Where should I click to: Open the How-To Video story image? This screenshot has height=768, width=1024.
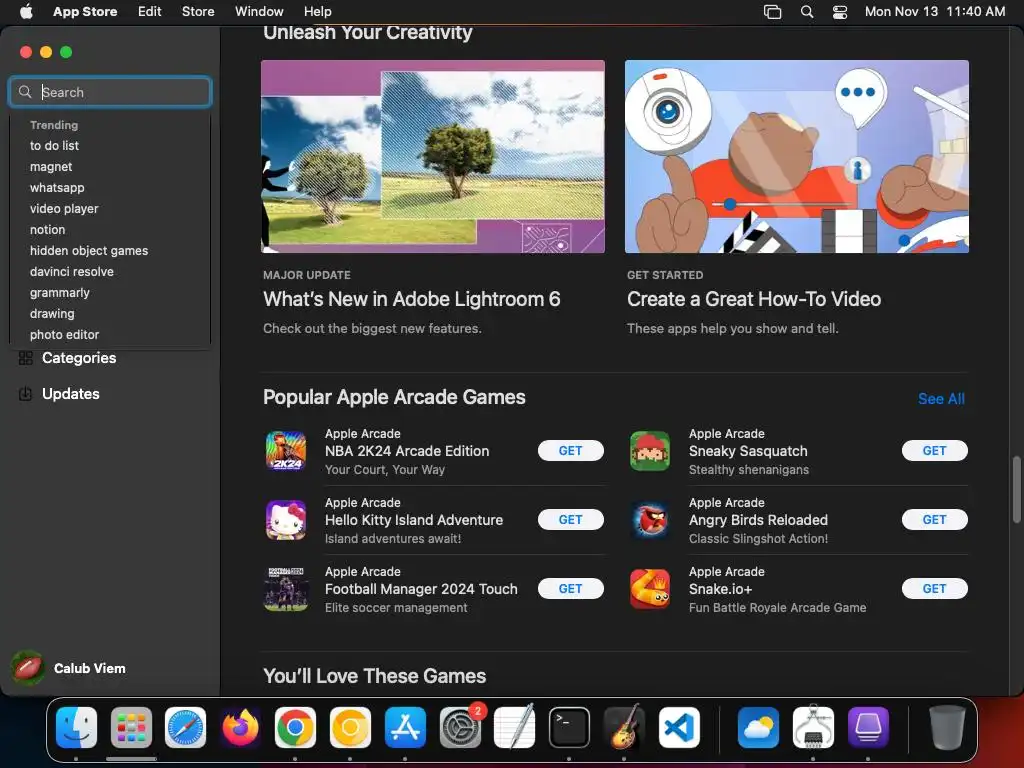tap(797, 156)
